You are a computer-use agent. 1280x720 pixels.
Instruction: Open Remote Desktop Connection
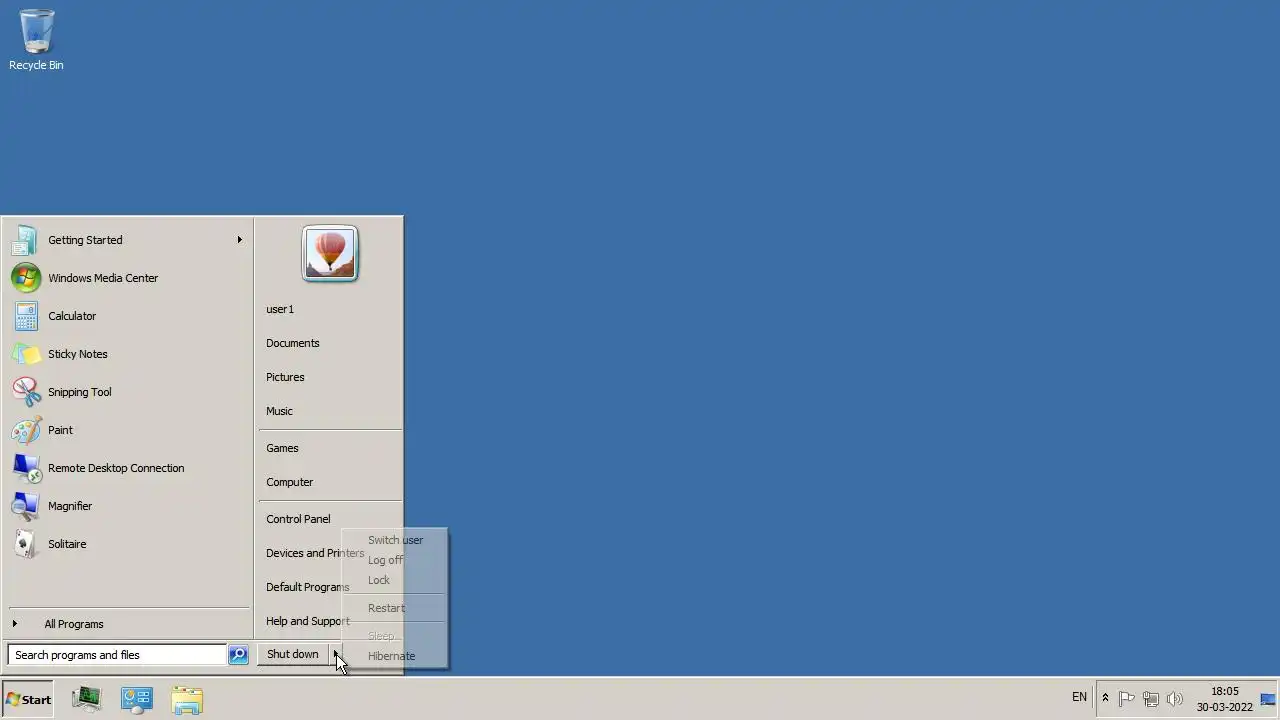pyautogui.click(x=127, y=468)
